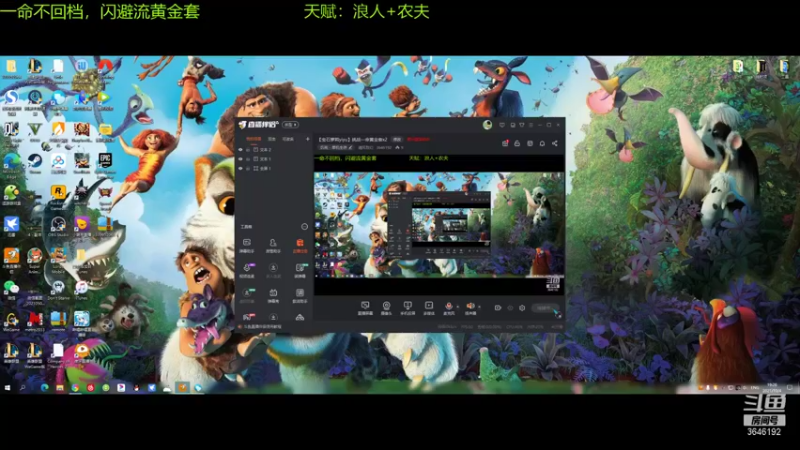800x450 pixels.
Task: Hide the 全屏1 source with its eye icon
Action: (x=240, y=168)
